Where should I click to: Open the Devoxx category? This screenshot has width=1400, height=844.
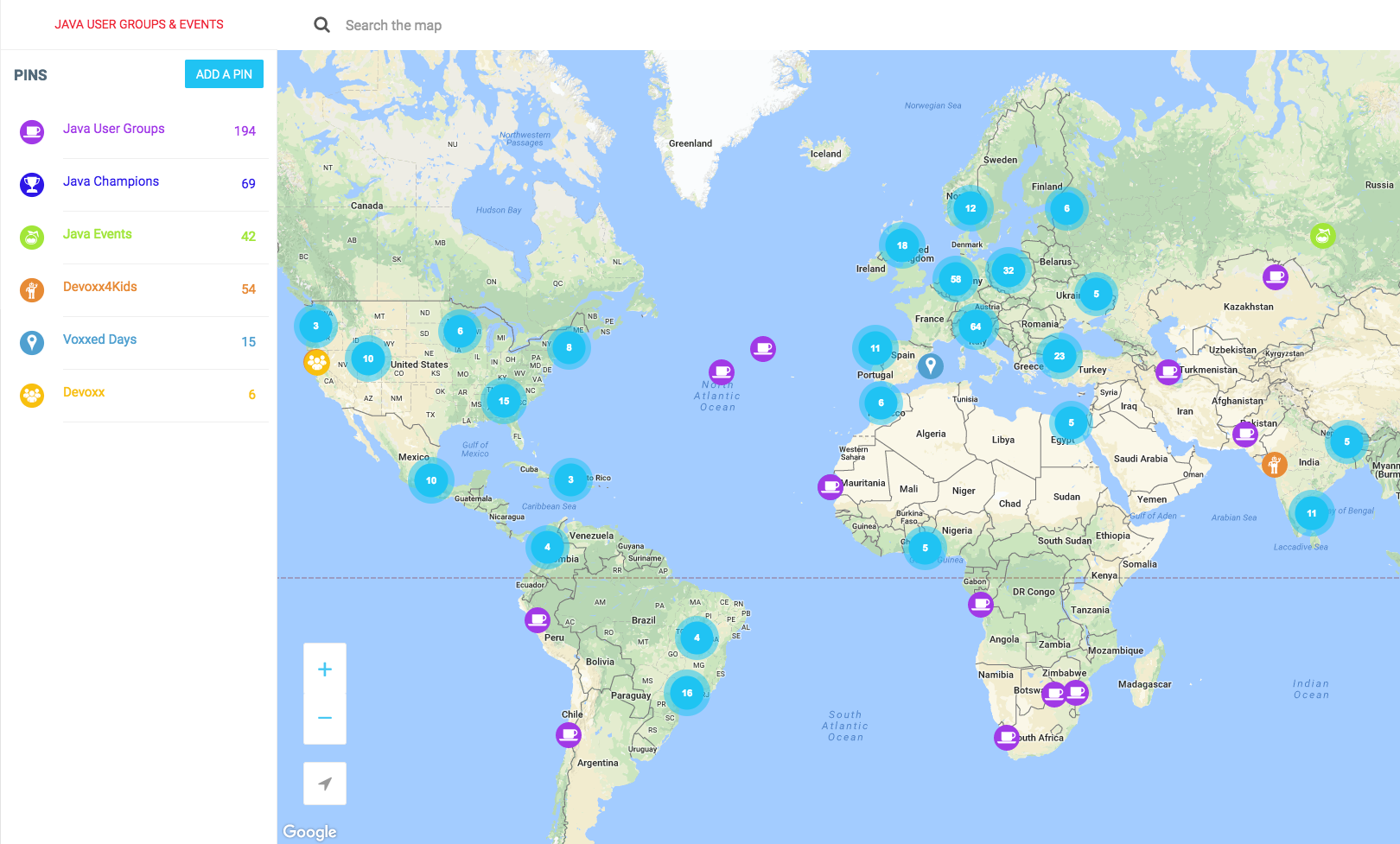click(84, 392)
